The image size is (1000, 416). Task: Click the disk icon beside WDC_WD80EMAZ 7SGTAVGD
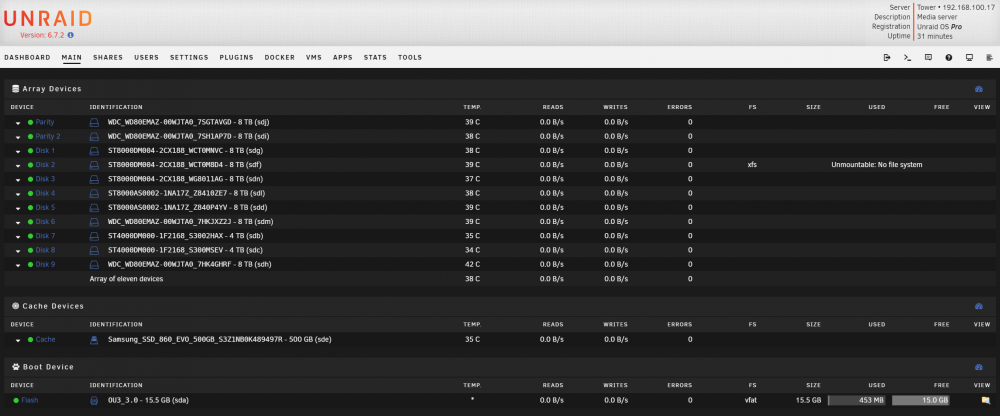(94, 122)
